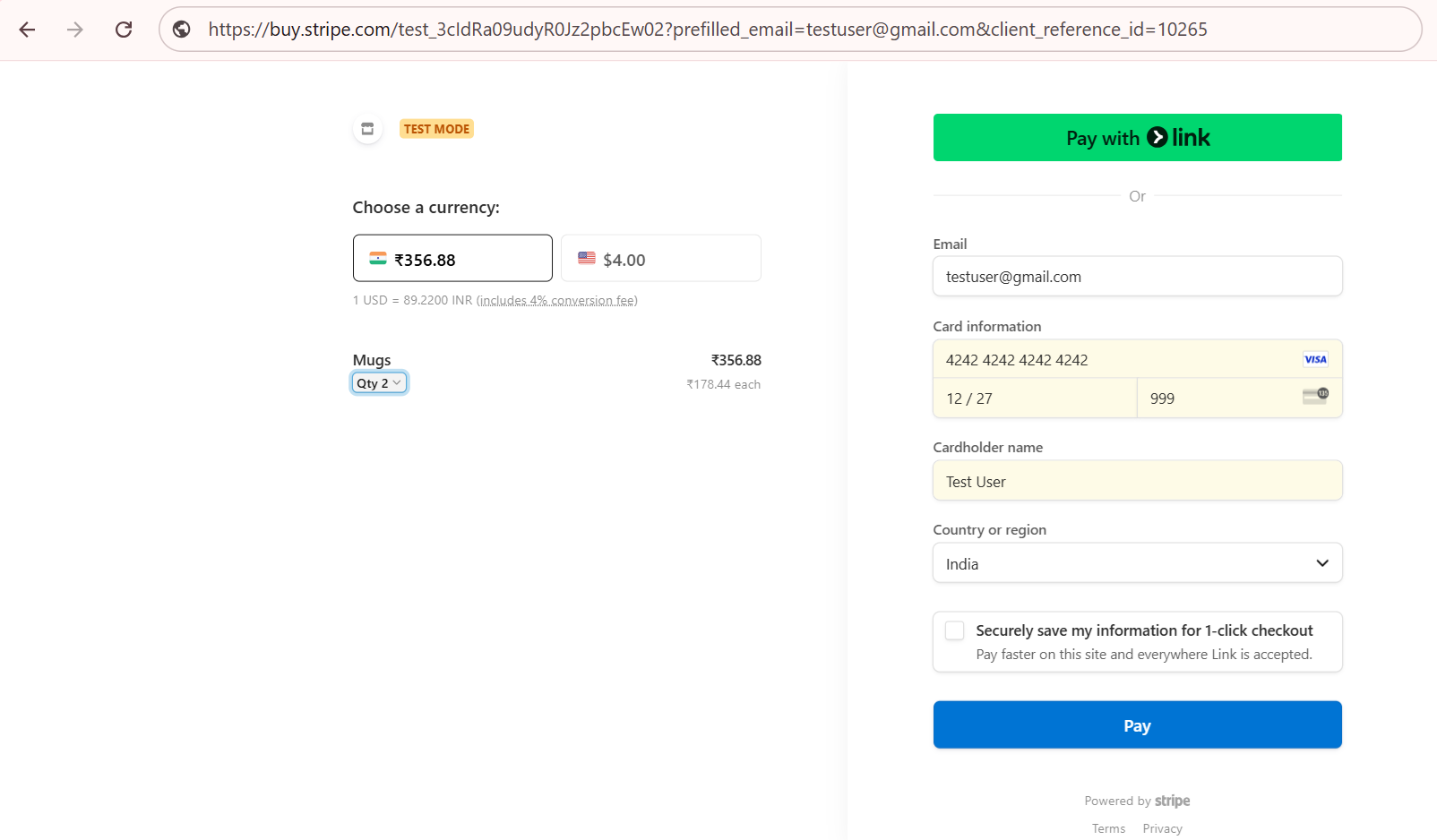Click the merchant storefront icon
Image resolution: width=1437 pixels, height=840 pixels.
pyautogui.click(x=367, y=129)
